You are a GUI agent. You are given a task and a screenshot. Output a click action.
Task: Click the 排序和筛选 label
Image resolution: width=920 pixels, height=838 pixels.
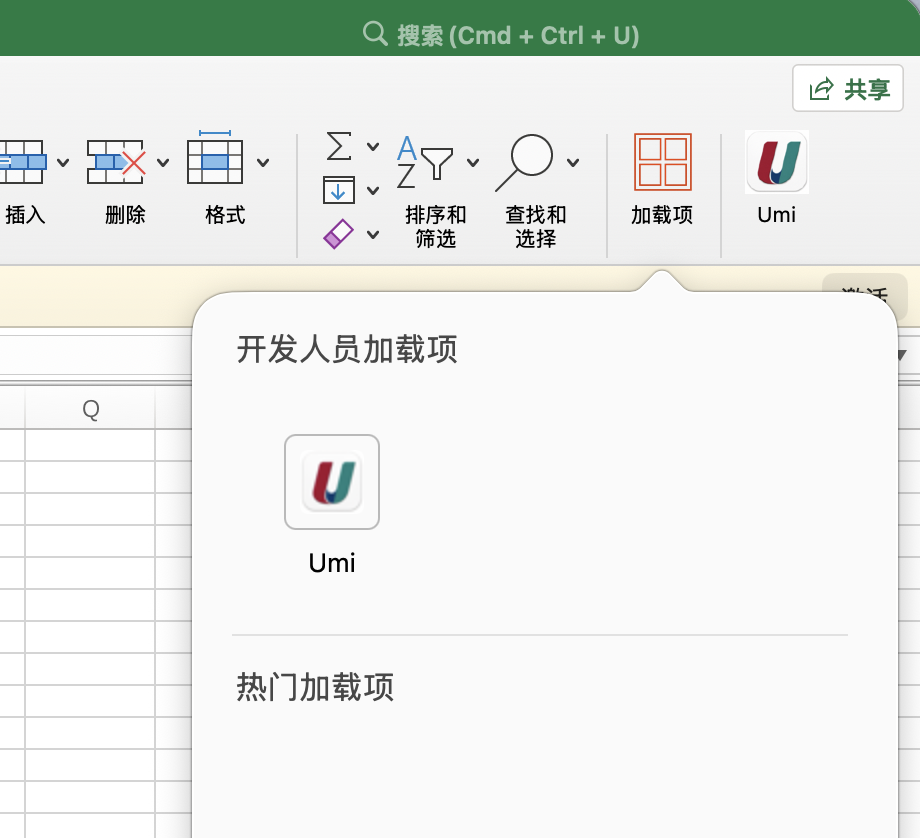tap(435, 227)
